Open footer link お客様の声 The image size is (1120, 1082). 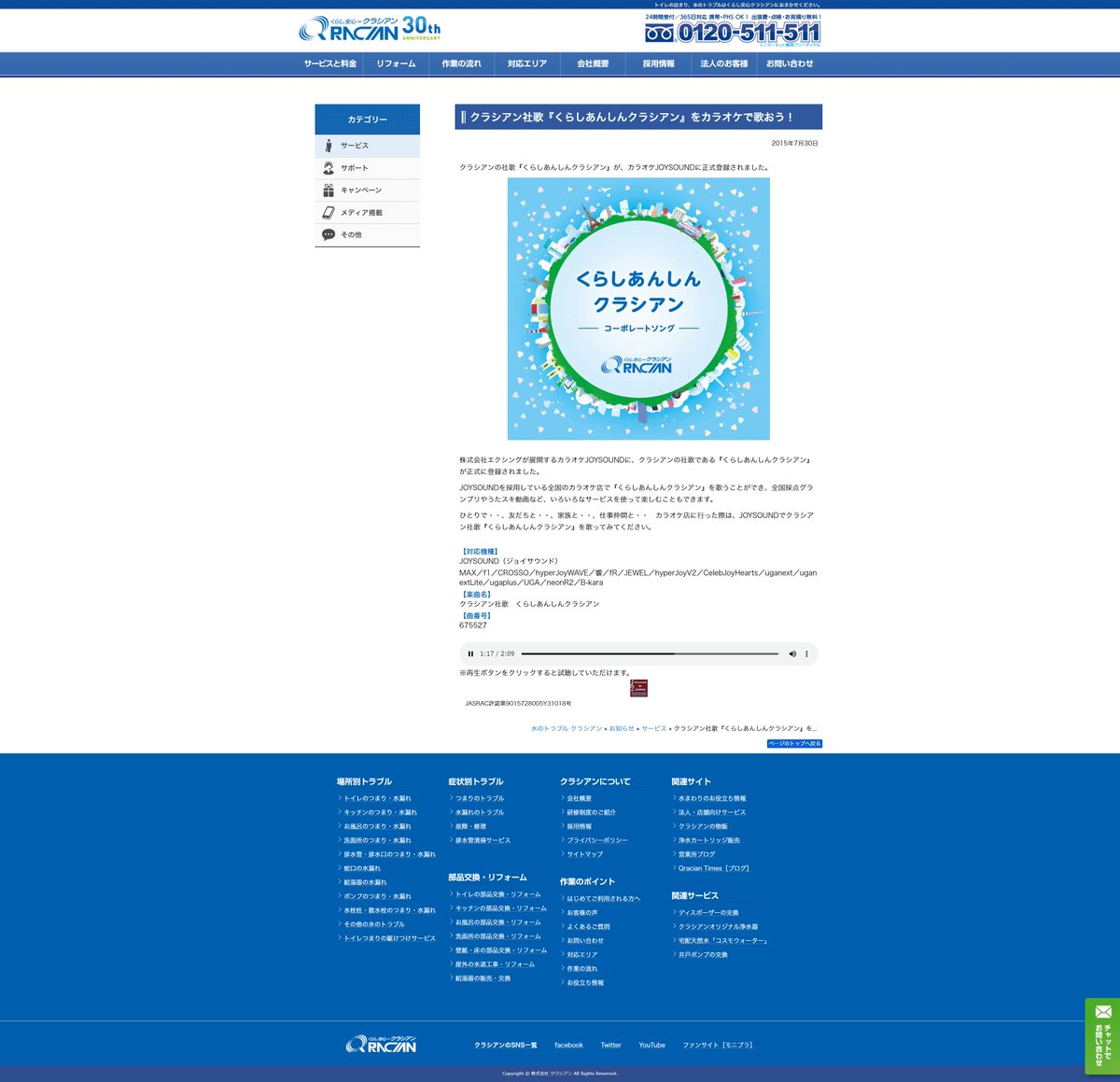point(582,913)
